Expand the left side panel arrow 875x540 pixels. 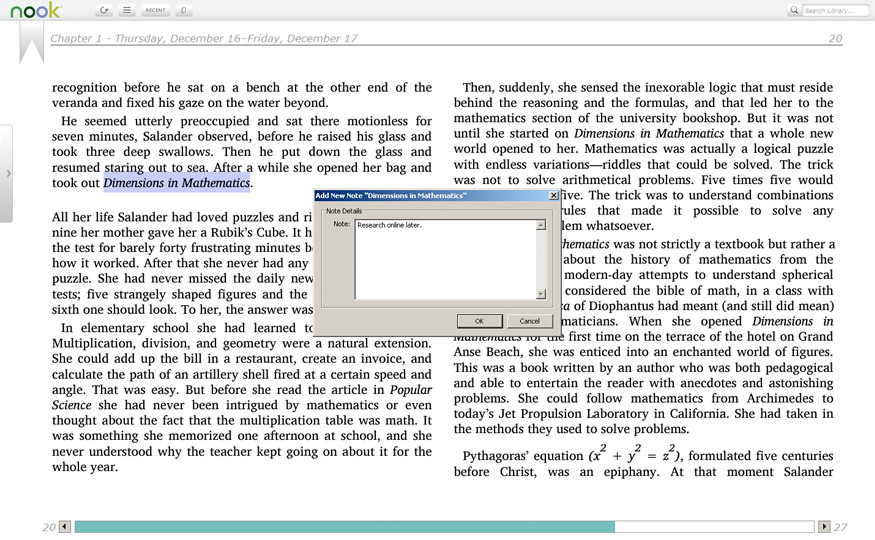(7, 173)
